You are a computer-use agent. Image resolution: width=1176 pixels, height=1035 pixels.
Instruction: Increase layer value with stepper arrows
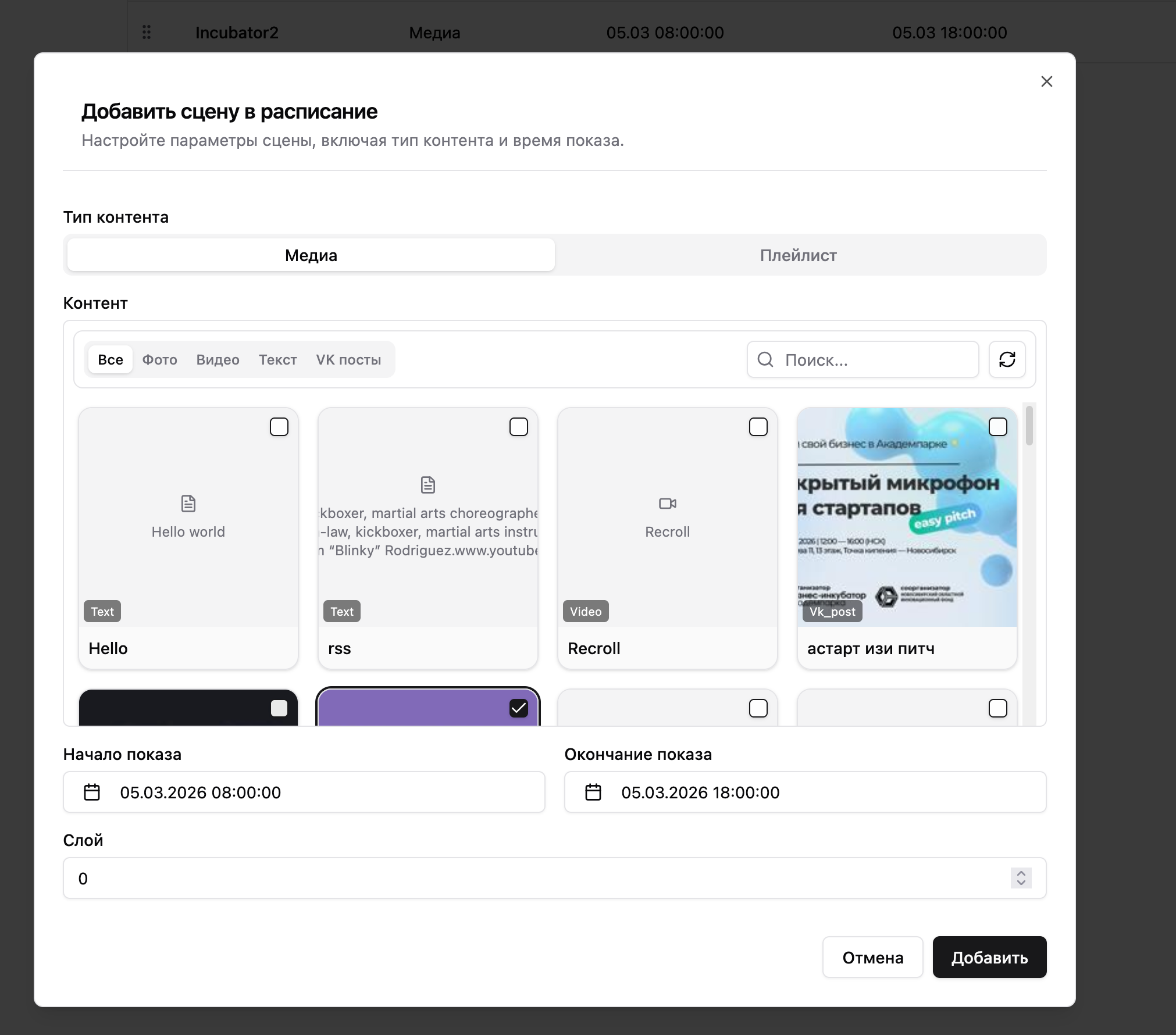pyautogui.click(x=1021, y=873)
